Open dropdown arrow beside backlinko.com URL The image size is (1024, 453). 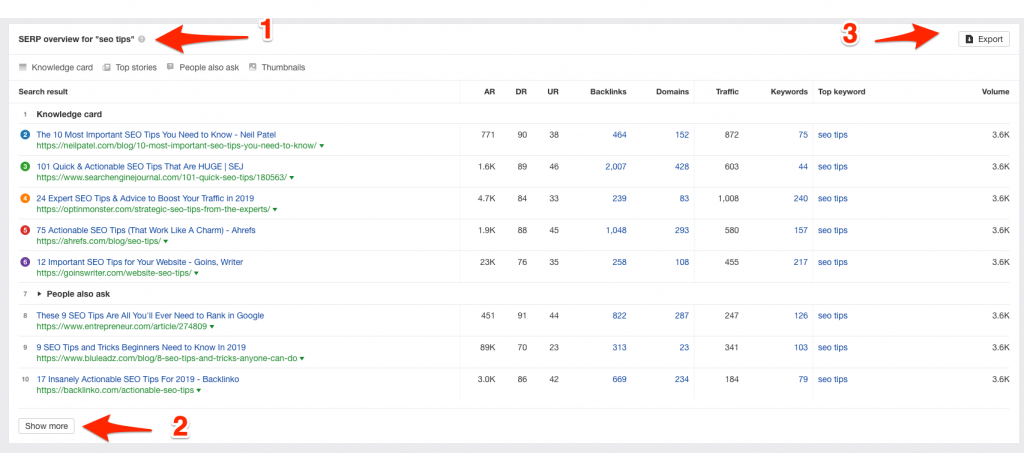199,390
